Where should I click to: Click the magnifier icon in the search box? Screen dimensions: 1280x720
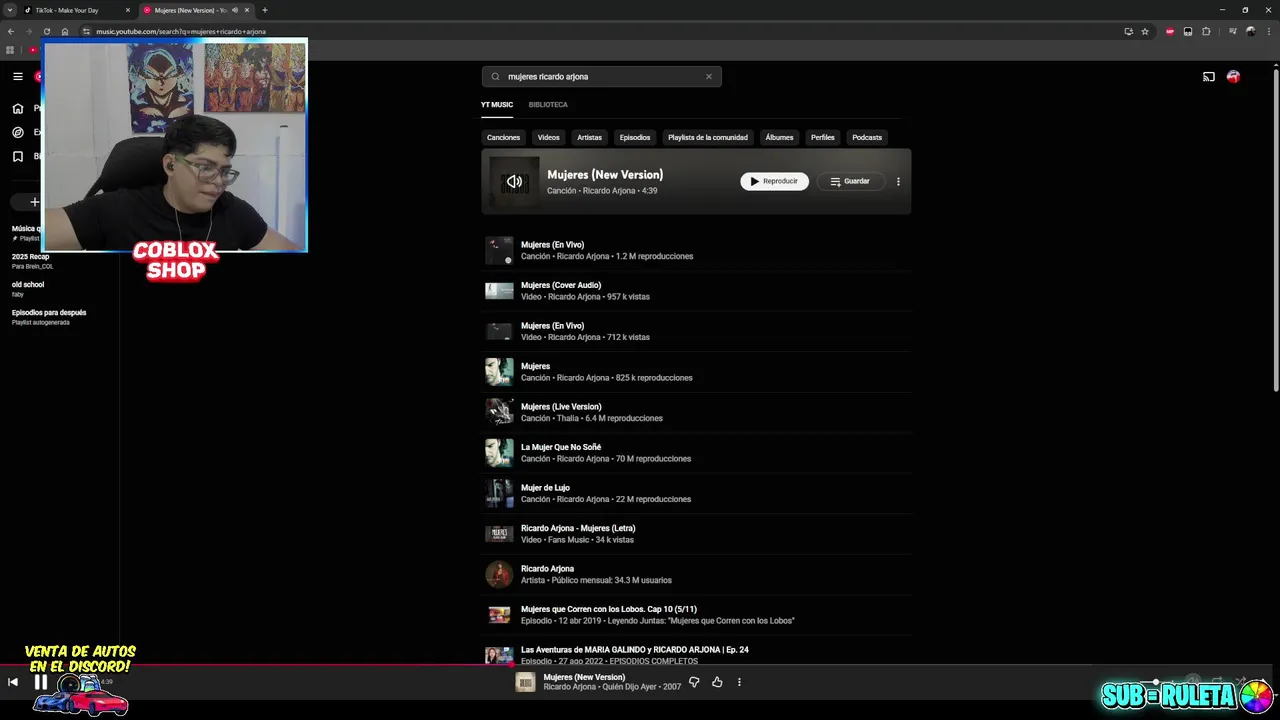[495, 76]
